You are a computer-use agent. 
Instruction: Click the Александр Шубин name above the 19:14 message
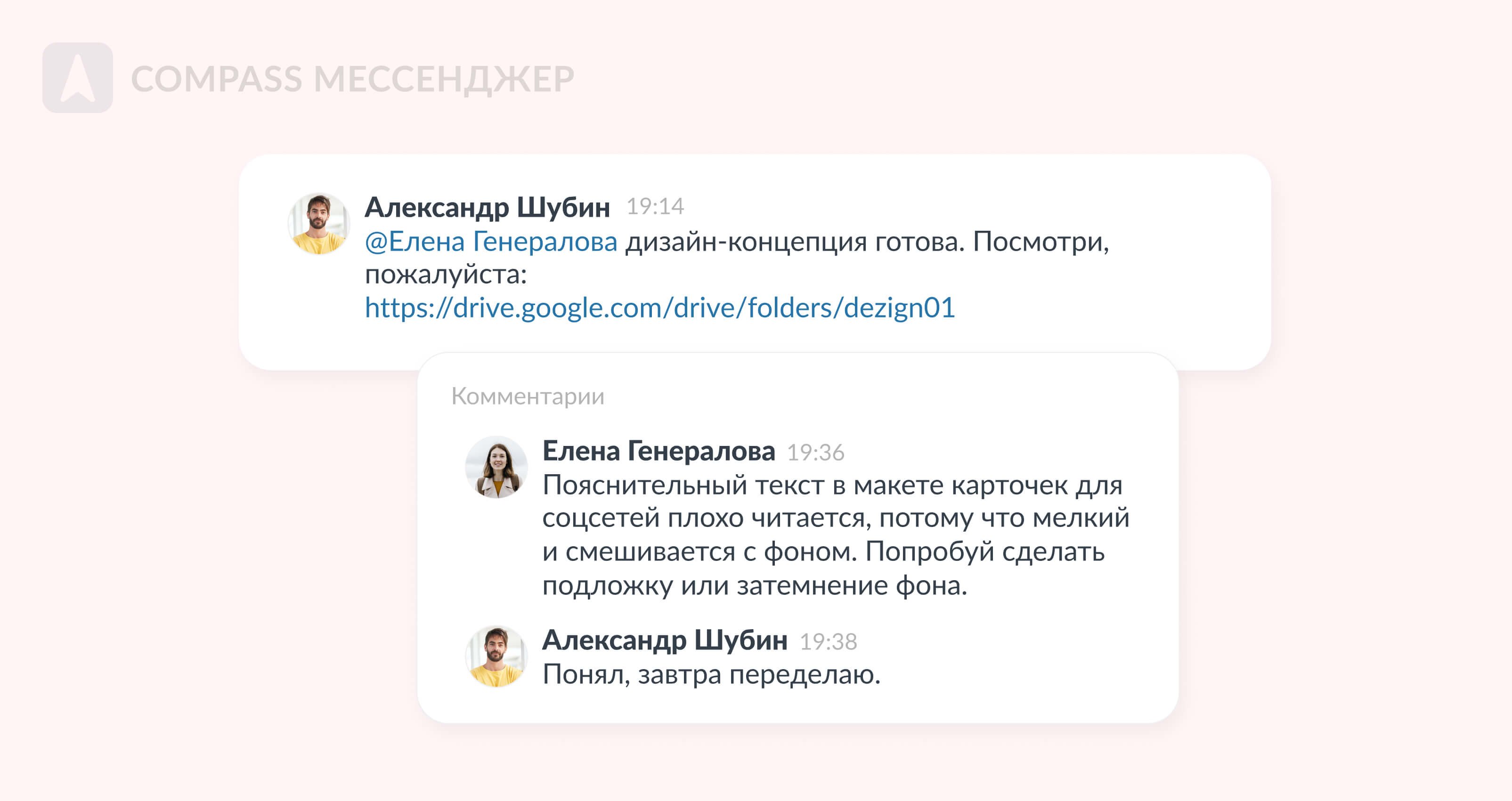[x=487, y=207]
